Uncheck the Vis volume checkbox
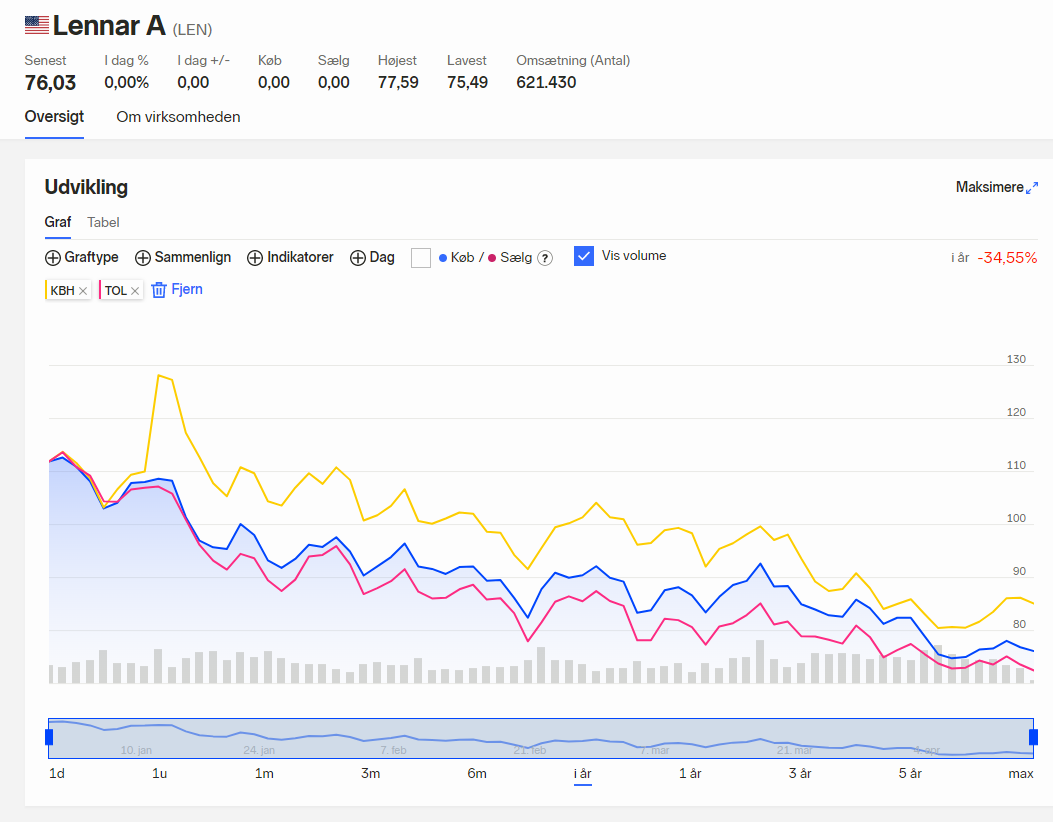1053x822 pixels. (x=584, y=256)
